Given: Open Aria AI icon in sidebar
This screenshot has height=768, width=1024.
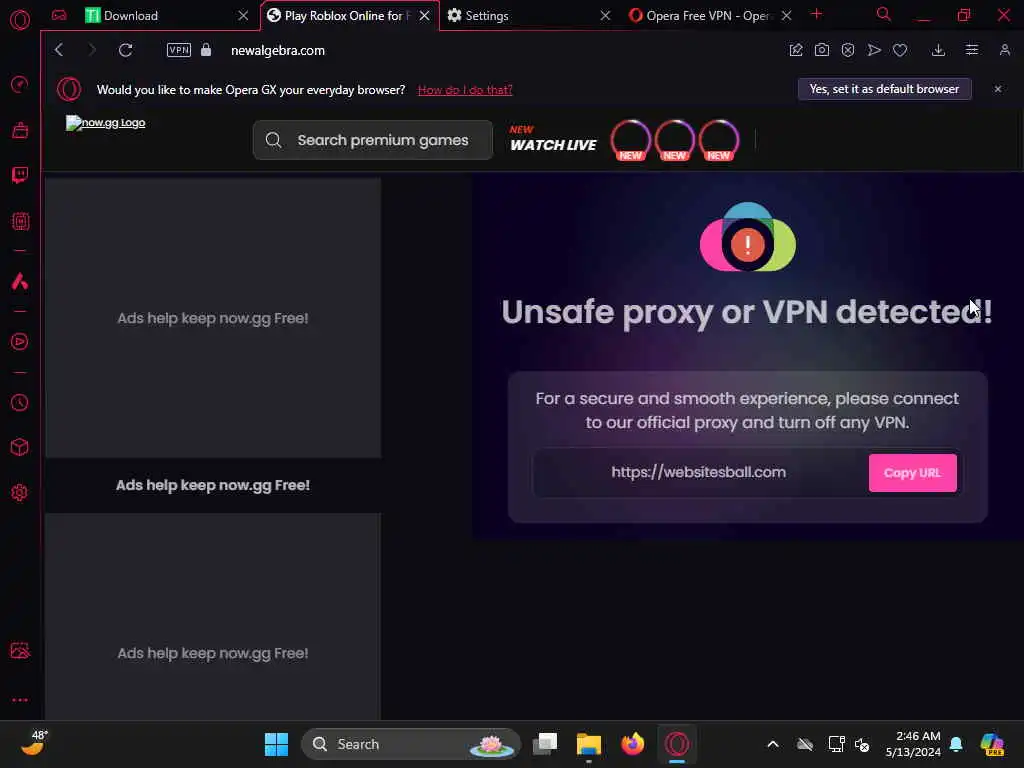Looking at the screenshot, I should (x=20, y=281).
